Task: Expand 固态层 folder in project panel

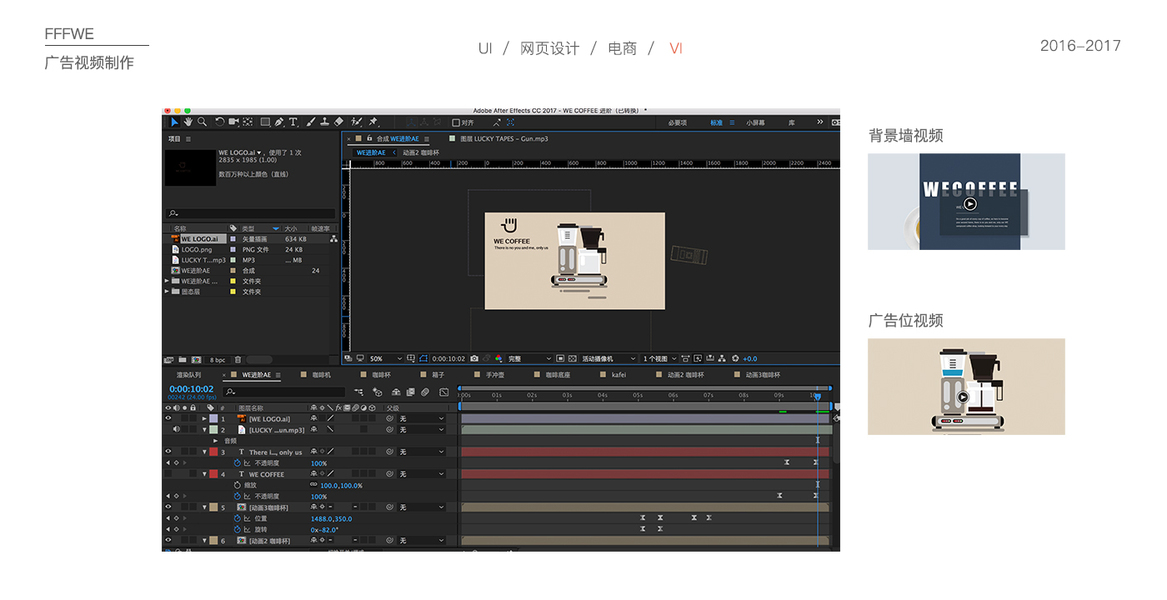Action: [x=167, y=292]
